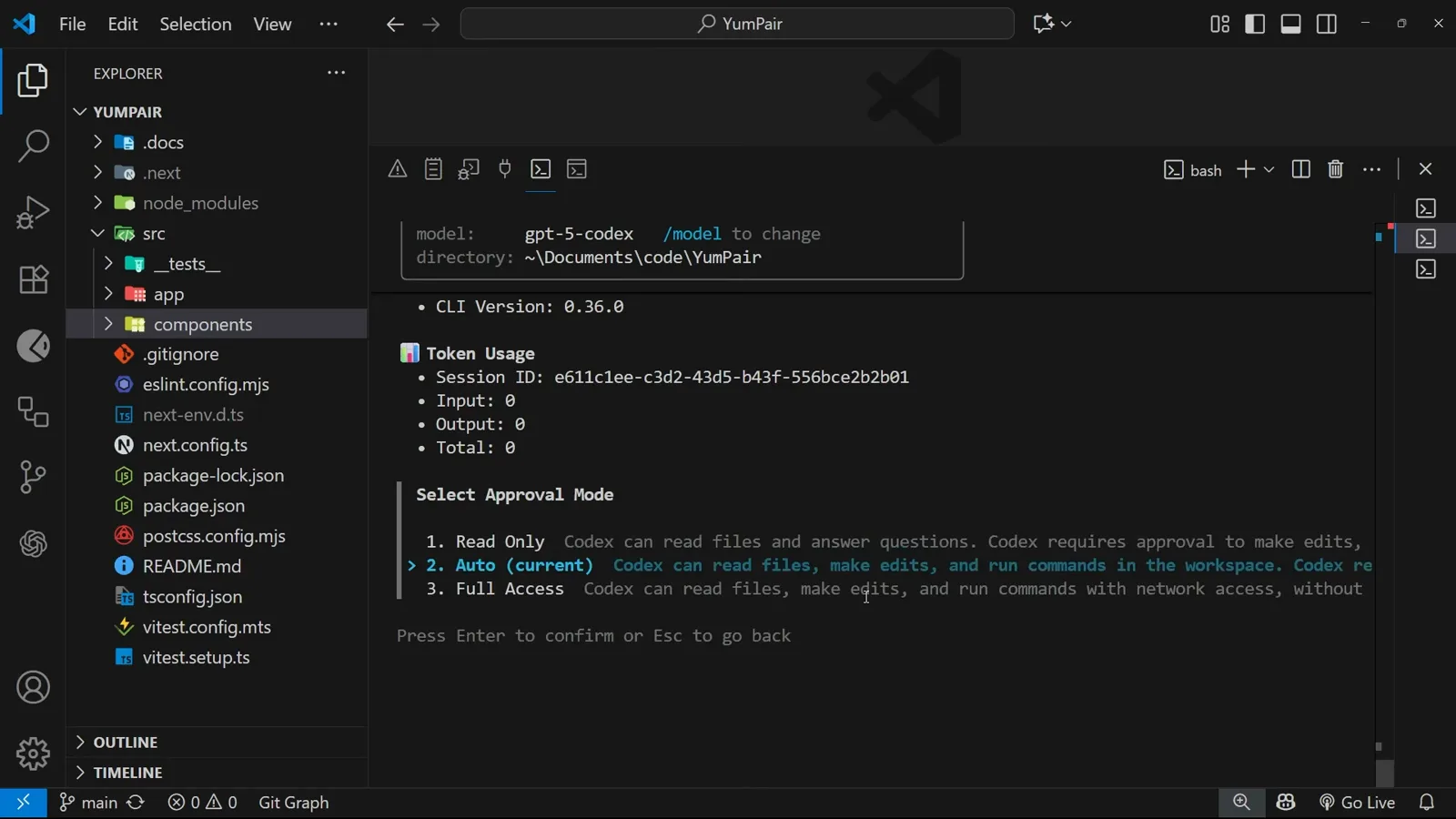The width and height of the screenshot is (1456, 819).
Task: Toggle secondary side bar visibility
Action: click(1327, 24)
